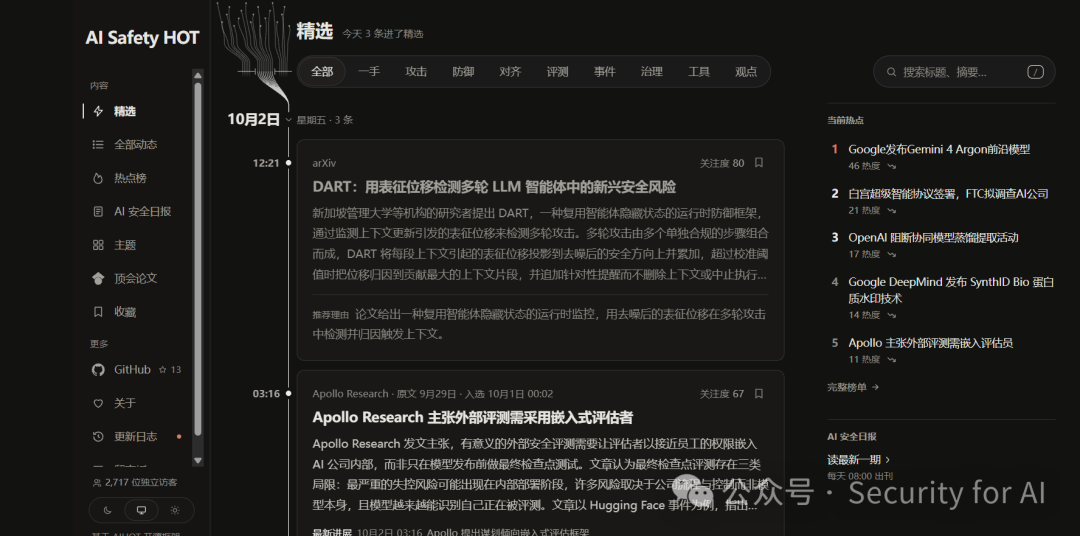The image size is (1080, 536).
Task: Click the visitors icon beside 2,717 位独立访客
Action: pyautogui.click(x=96, y=483)
